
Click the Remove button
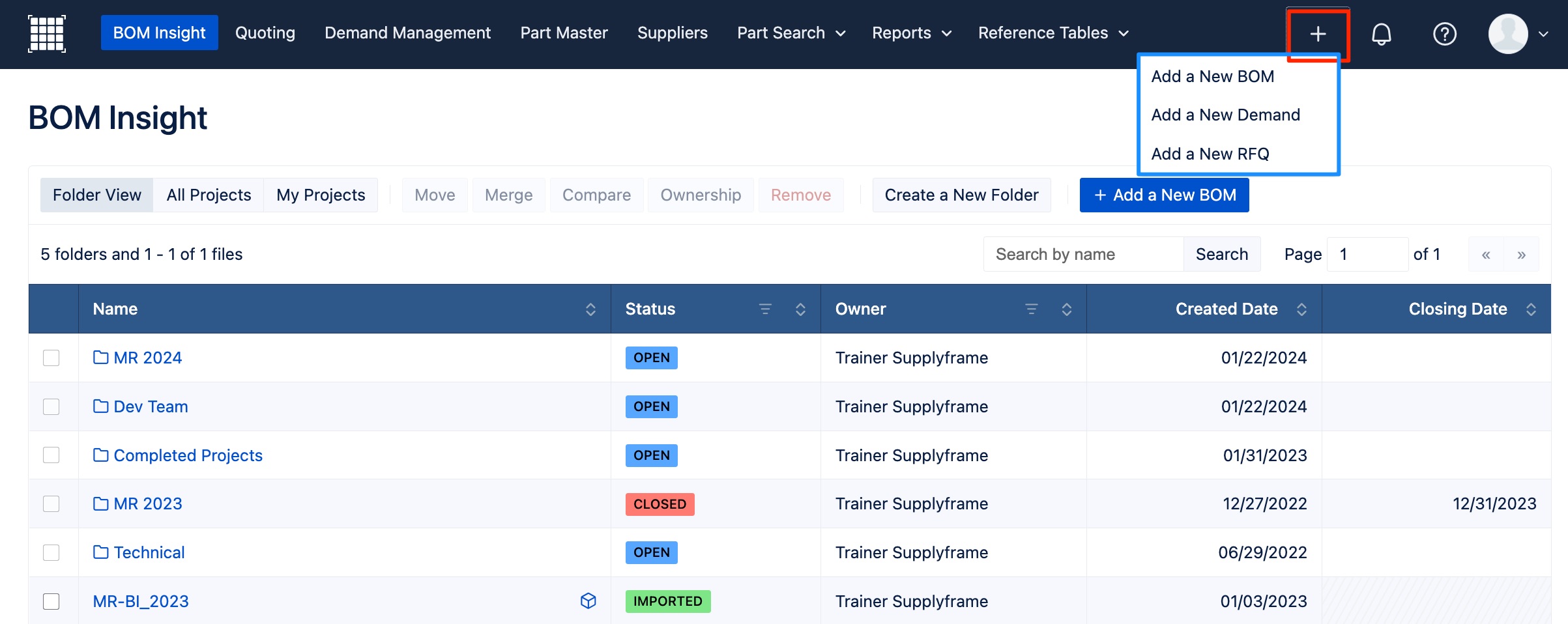tap(801, 195)
